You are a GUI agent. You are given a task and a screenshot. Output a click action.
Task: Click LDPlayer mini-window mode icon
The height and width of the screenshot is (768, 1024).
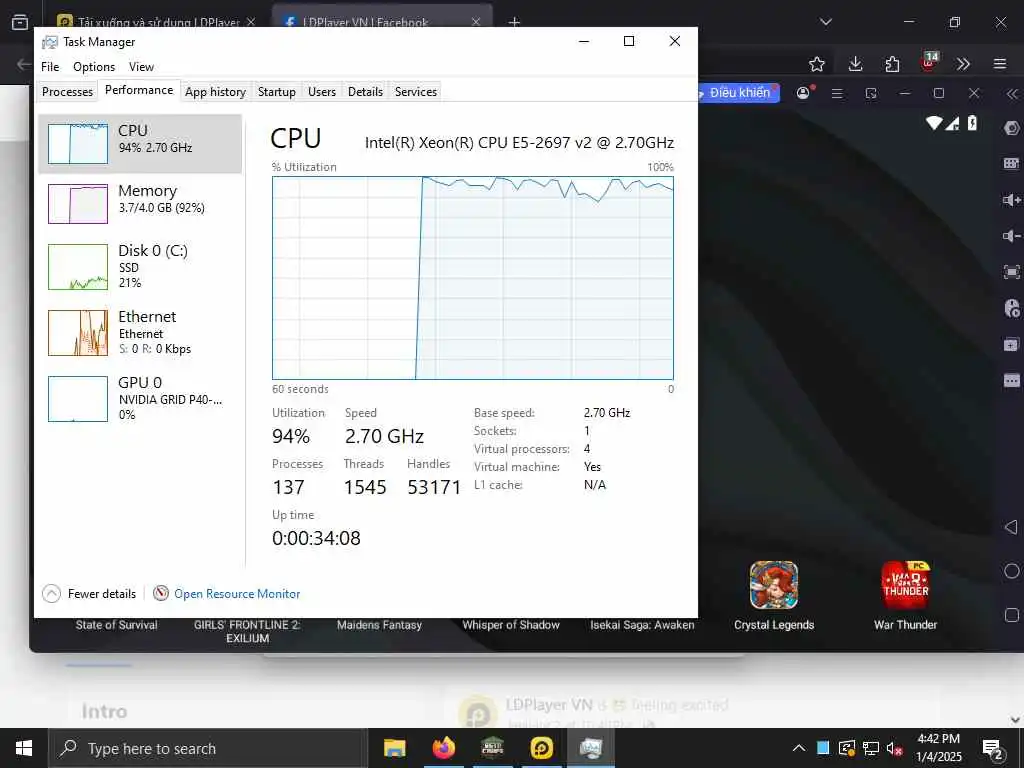point(871,93)
